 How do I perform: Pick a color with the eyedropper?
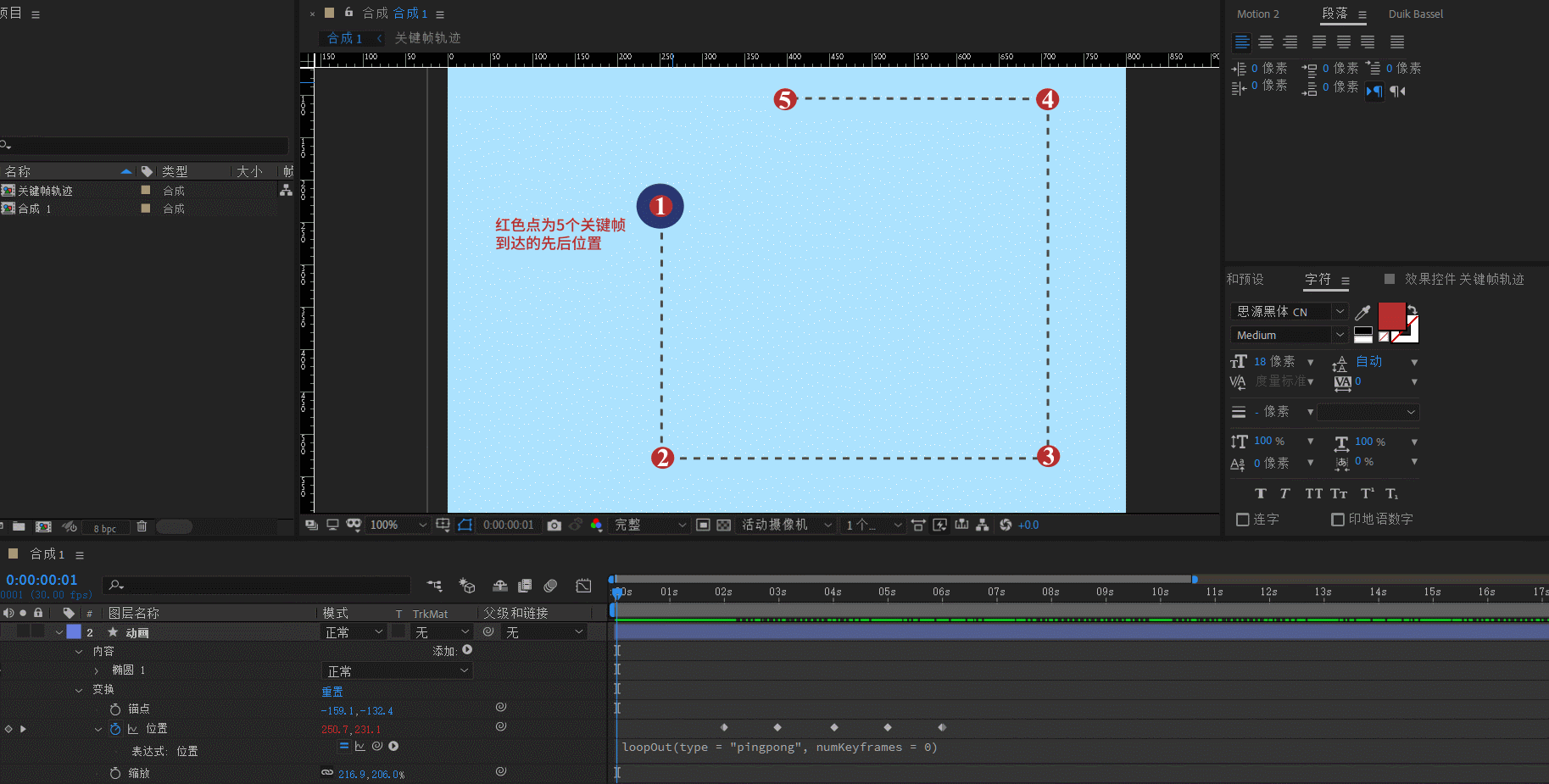(x=1362, y=312)
